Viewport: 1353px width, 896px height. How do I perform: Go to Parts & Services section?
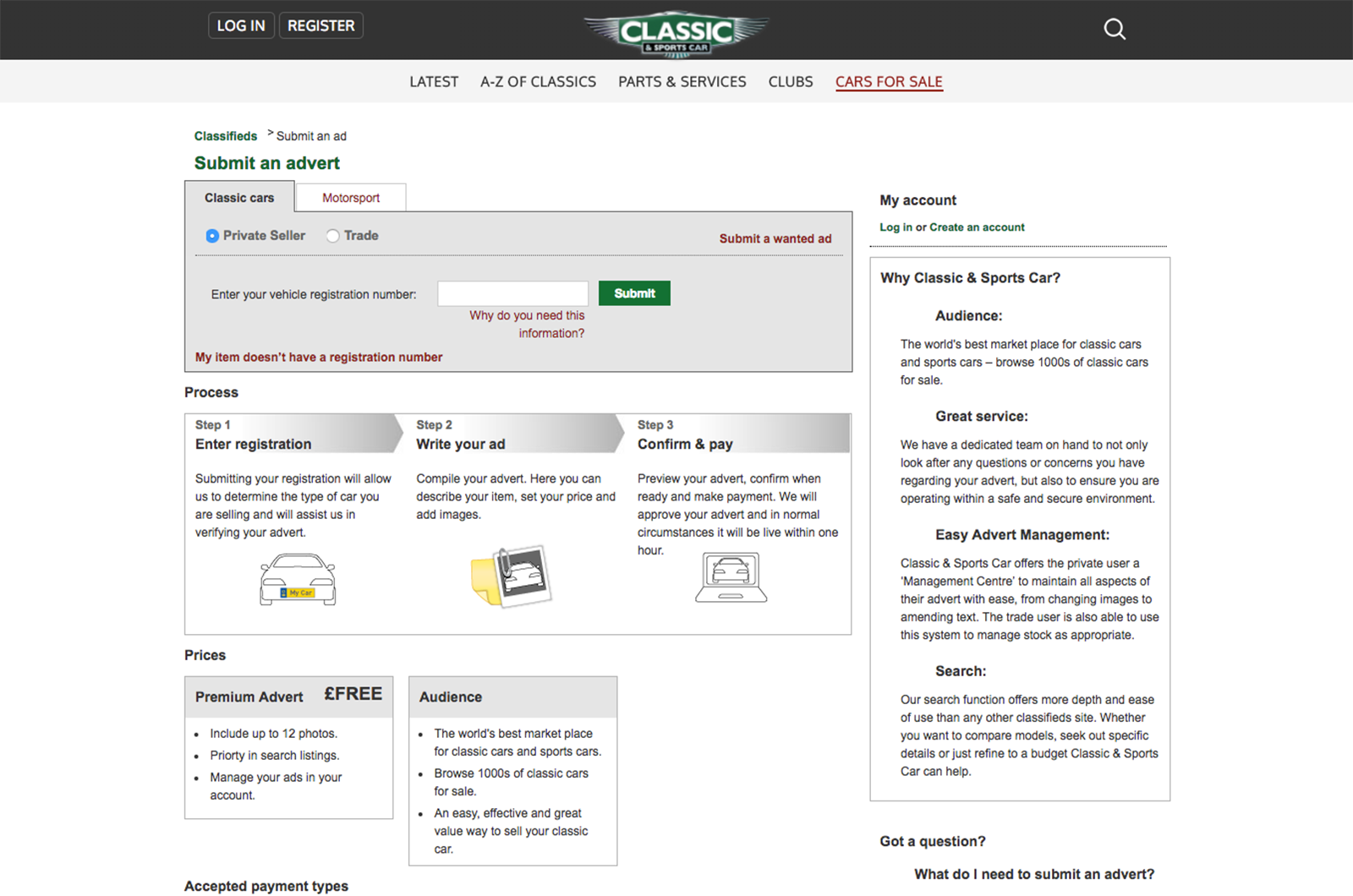[x=682, y=82]
